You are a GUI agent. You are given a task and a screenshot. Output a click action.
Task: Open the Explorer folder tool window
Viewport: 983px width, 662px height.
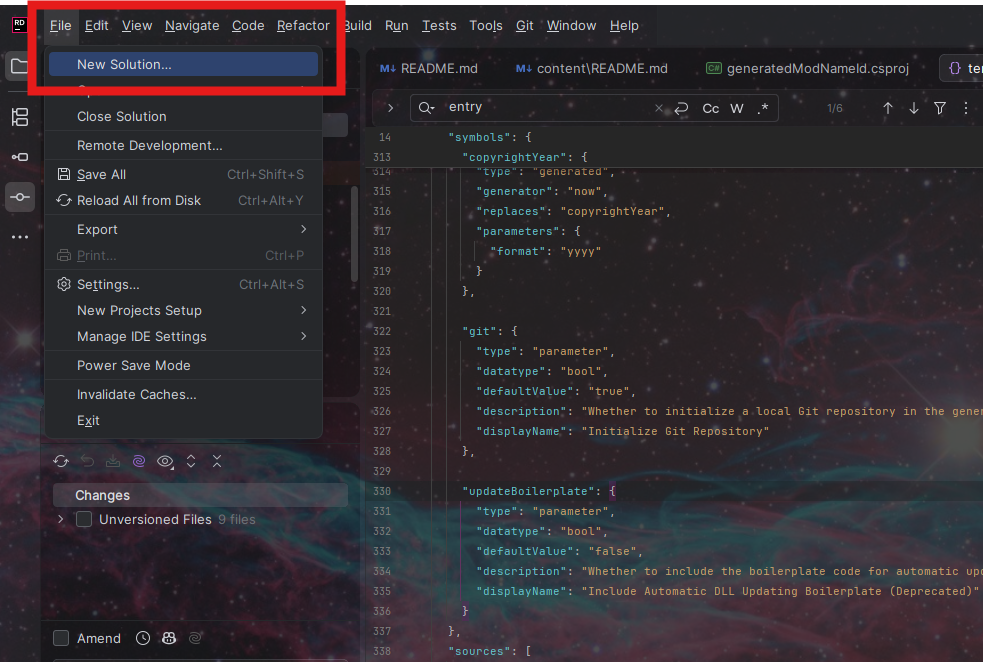19,66
